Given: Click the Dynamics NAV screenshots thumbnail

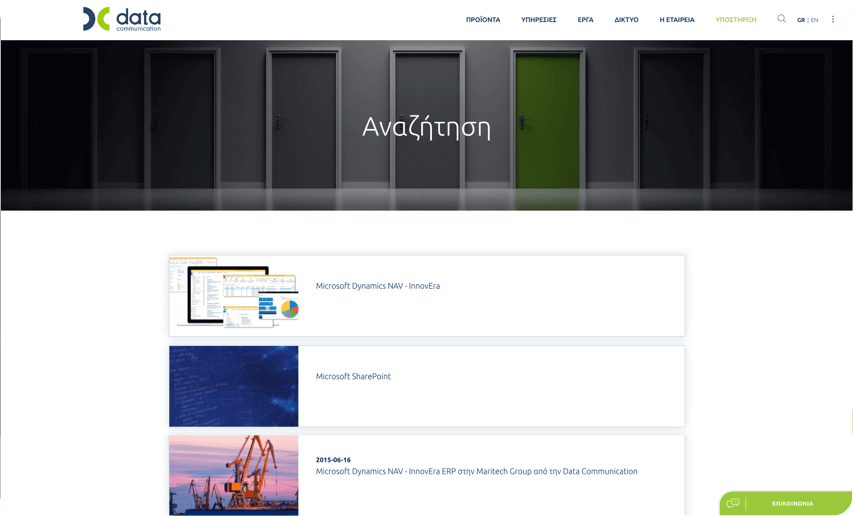Looking at the screenshot, I should pos(234,294).
